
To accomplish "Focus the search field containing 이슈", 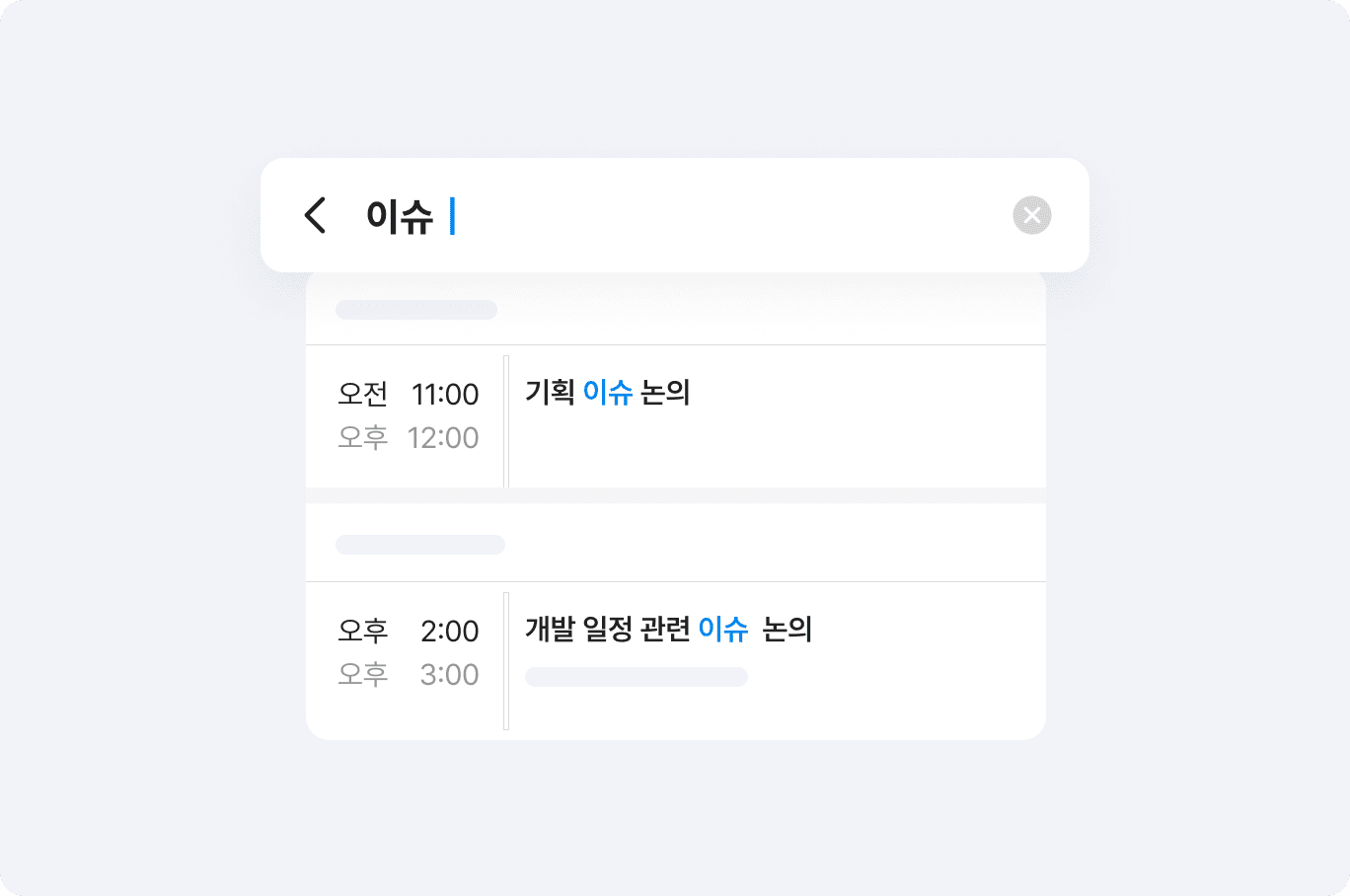I will pos(691,215).
